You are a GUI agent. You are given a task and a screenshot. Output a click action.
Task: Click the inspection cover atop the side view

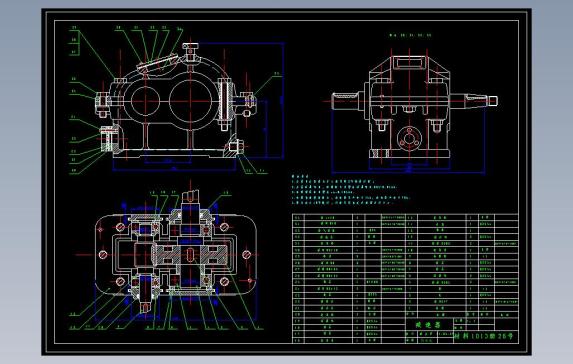[409, 62]
